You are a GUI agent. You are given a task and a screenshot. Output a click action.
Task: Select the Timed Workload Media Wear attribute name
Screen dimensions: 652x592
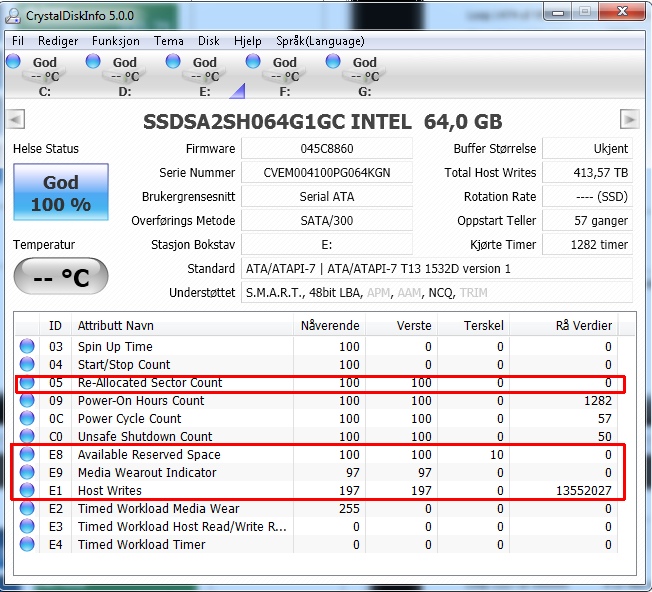[x=158, y=508]
